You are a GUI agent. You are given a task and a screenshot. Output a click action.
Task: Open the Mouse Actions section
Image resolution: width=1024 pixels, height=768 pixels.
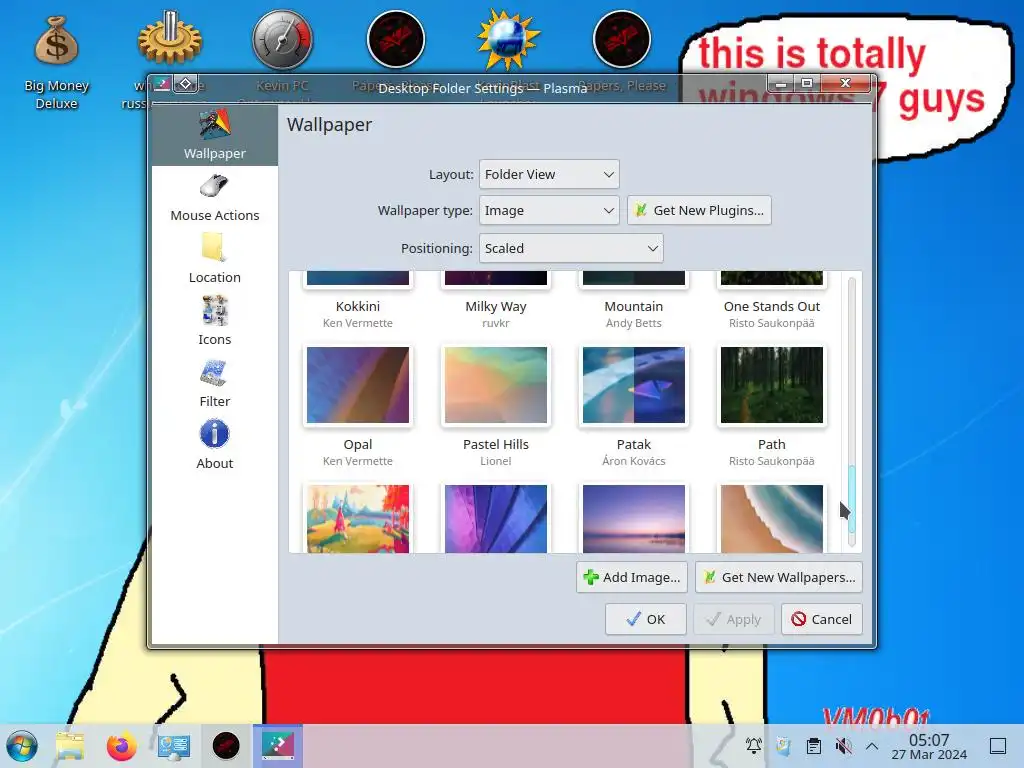click(214, 198)
